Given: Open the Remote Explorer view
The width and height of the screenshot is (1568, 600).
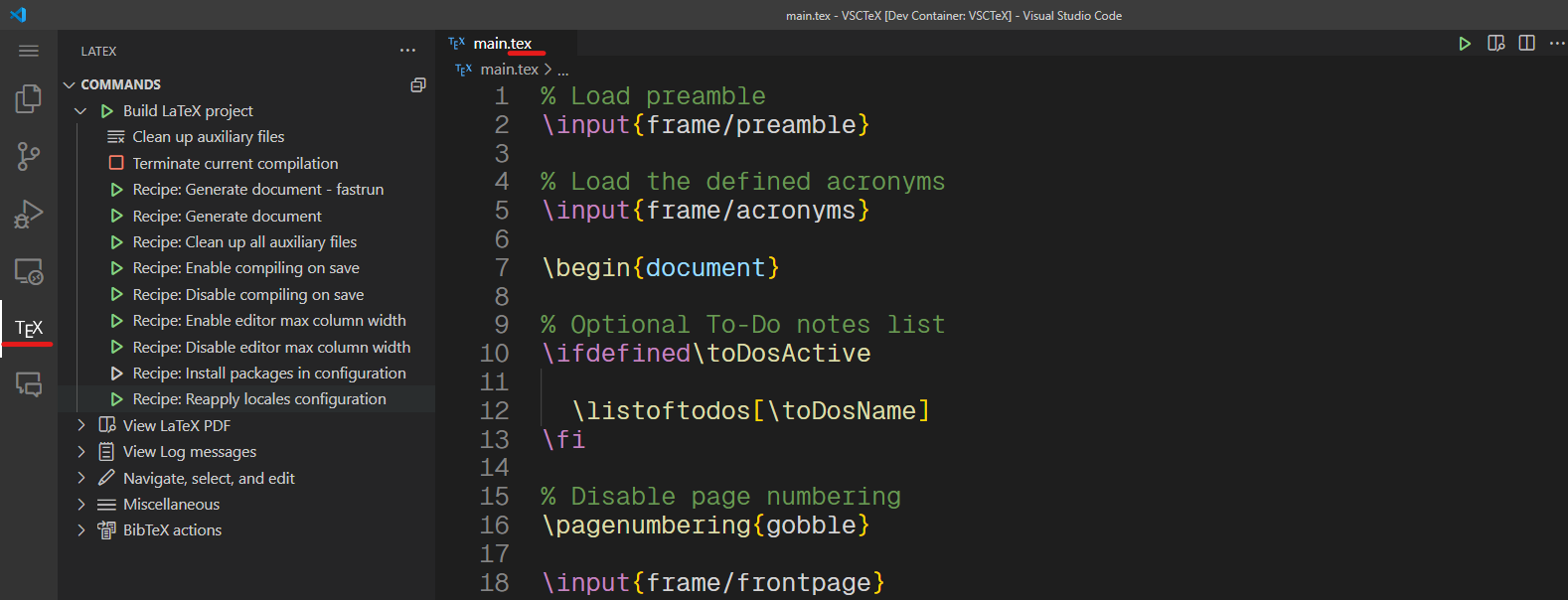Looking at the screenshot, I should (x=29, y=271).
